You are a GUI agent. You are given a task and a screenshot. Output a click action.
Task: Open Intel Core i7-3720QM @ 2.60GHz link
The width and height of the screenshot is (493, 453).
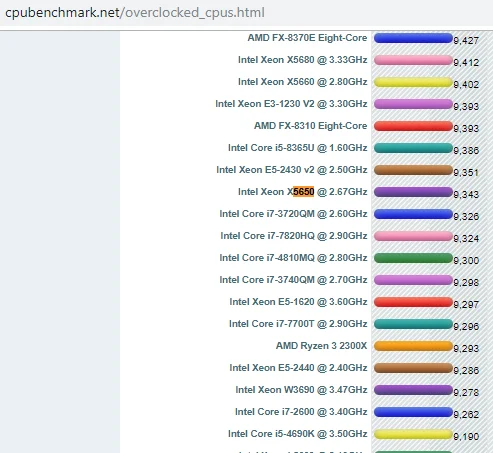[293, 214]
